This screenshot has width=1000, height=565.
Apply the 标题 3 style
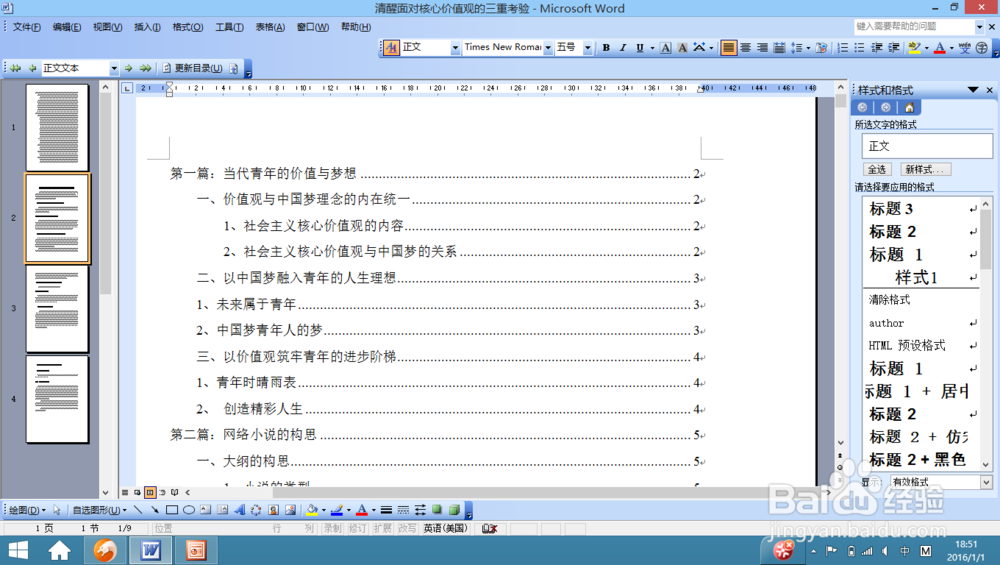pyautogui.click(x=922, y=209)
